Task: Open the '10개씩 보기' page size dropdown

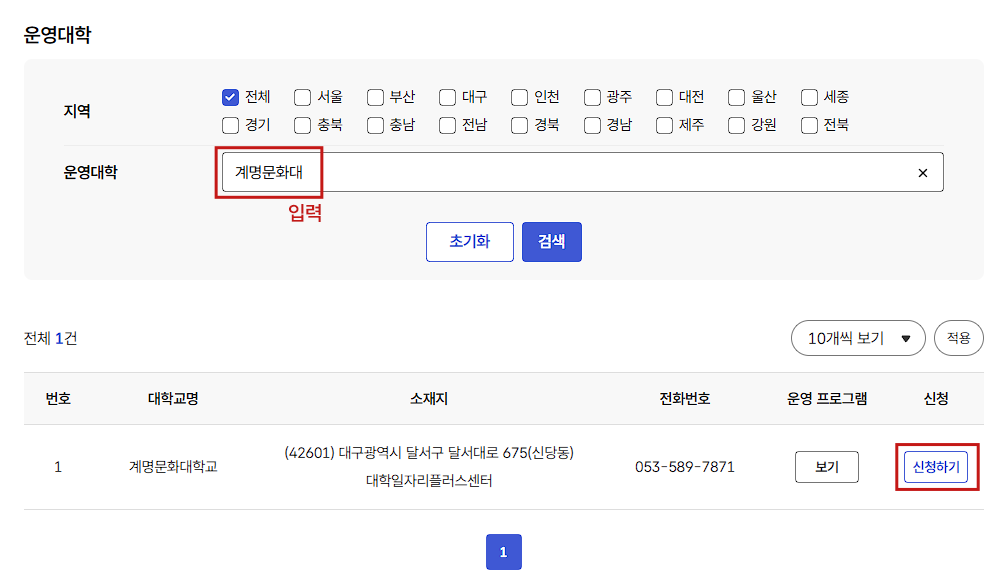Action: [857, 338]
